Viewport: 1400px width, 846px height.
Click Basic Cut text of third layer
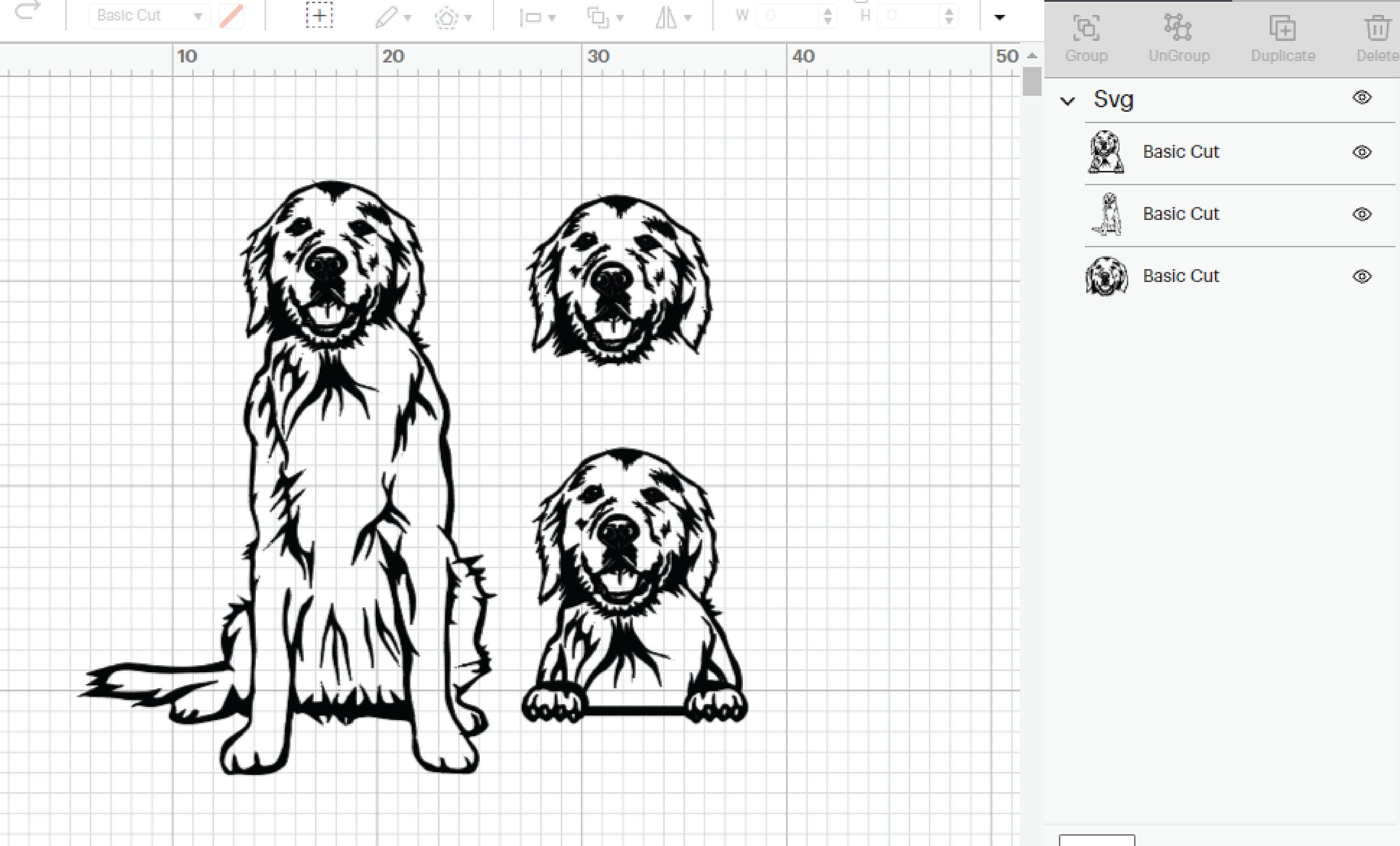[1181, 276]
